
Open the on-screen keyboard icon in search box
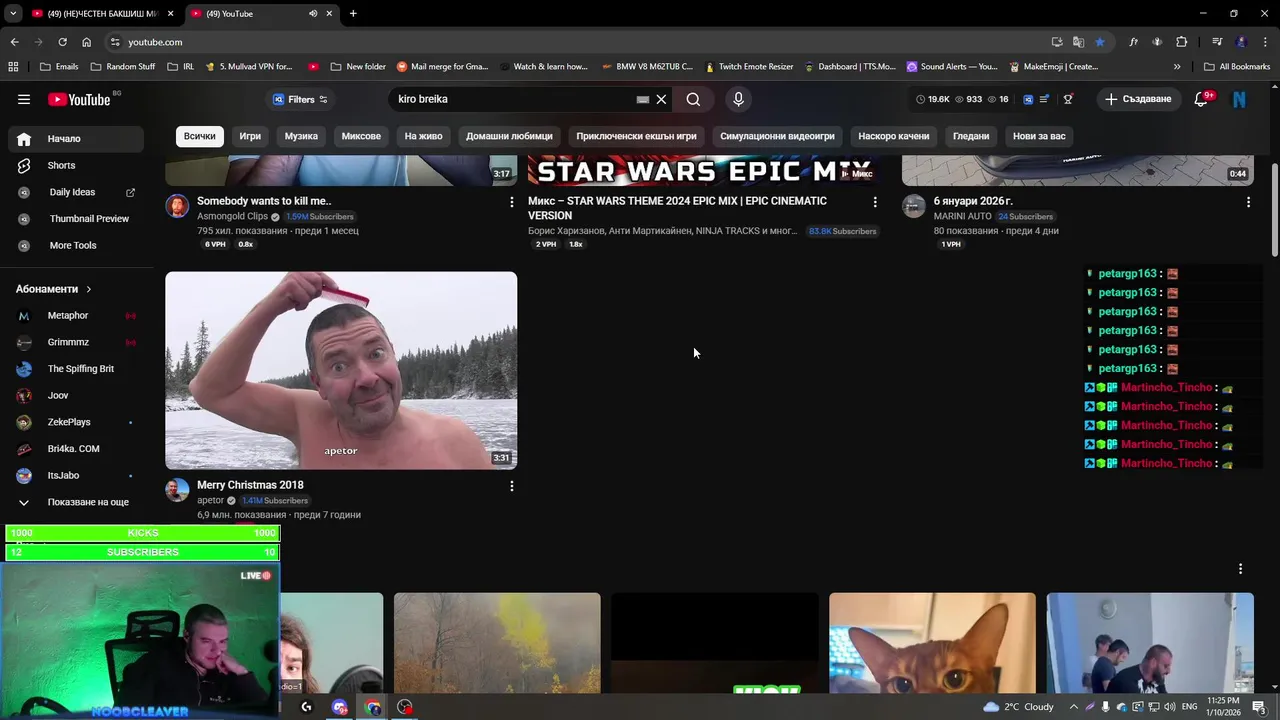tap(643, 99)
